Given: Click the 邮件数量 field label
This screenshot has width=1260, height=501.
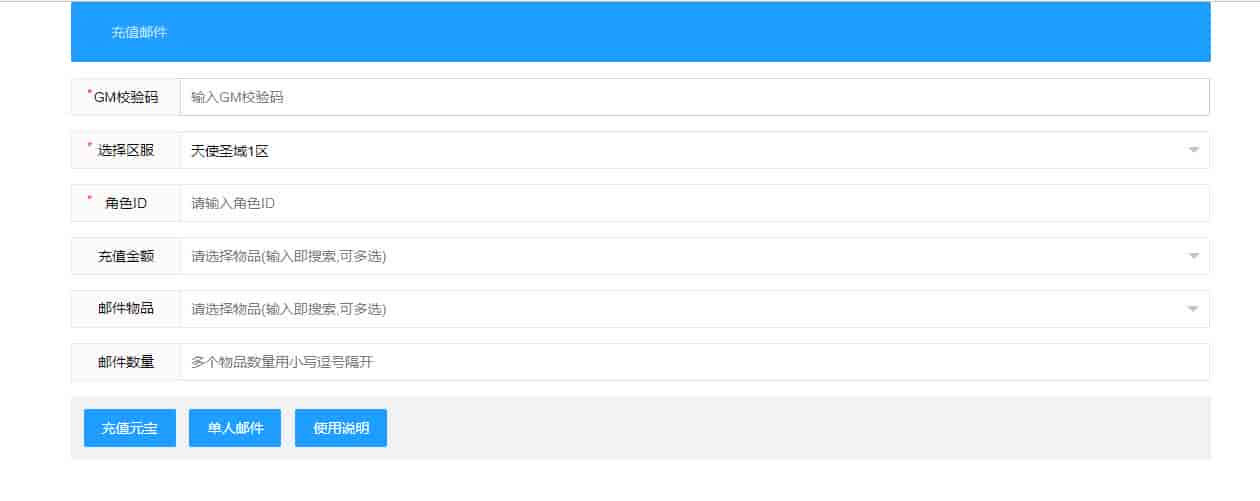Looking at the screenshot, I should pyautogui.click(x=126, y=362).
